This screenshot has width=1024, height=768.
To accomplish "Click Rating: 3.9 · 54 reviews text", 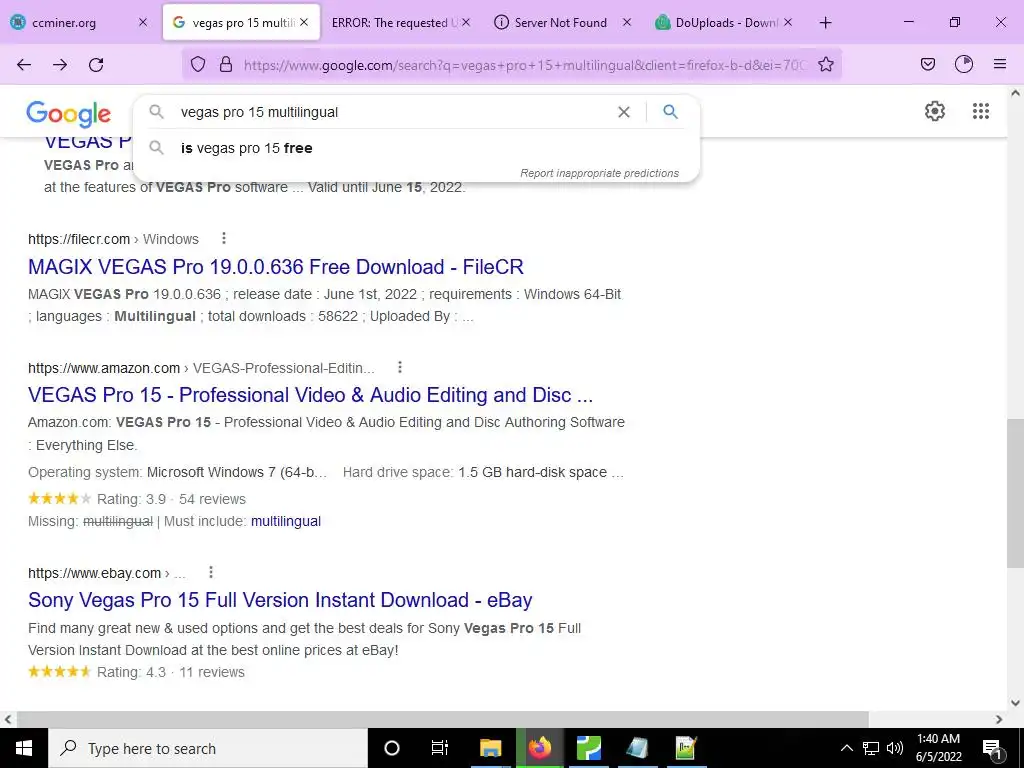I will click(171, 499).
